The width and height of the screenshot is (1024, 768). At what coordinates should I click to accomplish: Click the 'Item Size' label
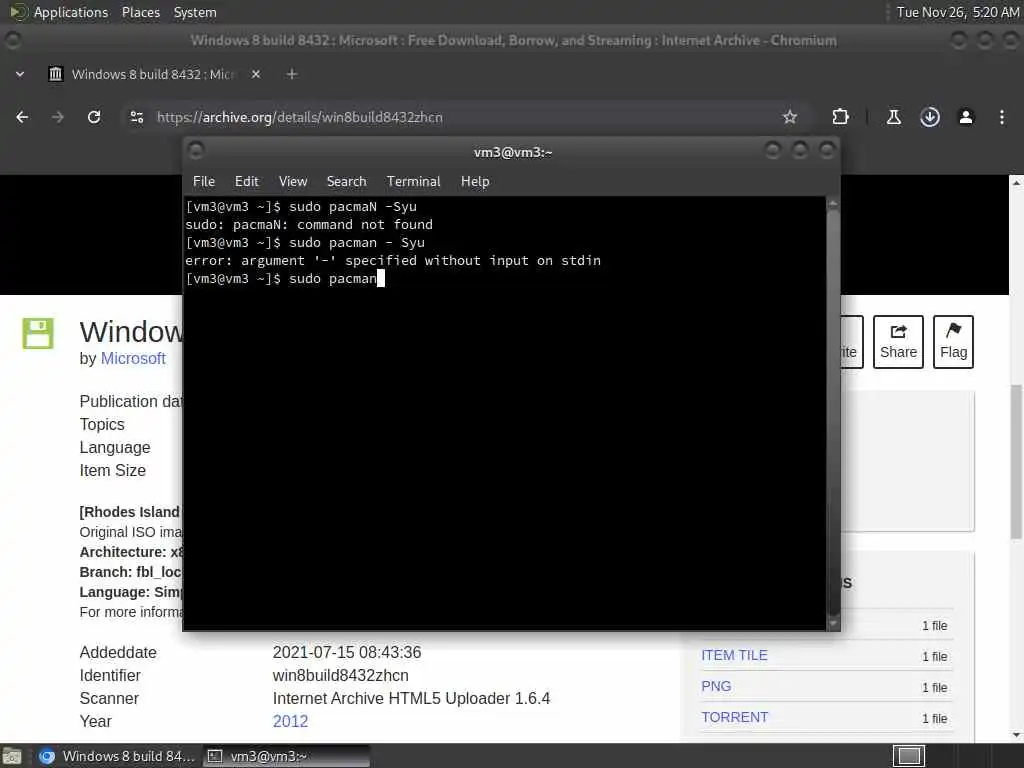[112, 470]
